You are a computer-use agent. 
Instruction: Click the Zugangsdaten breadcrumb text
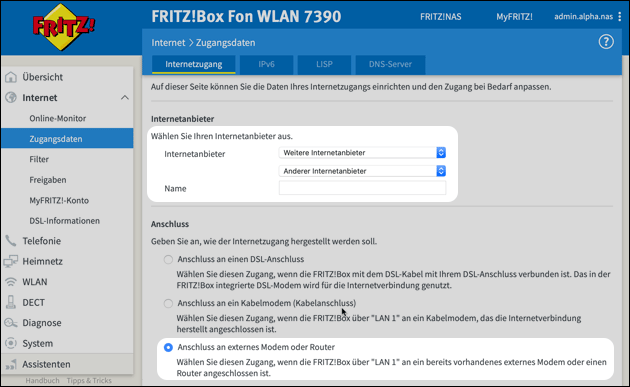pos(225,43)
